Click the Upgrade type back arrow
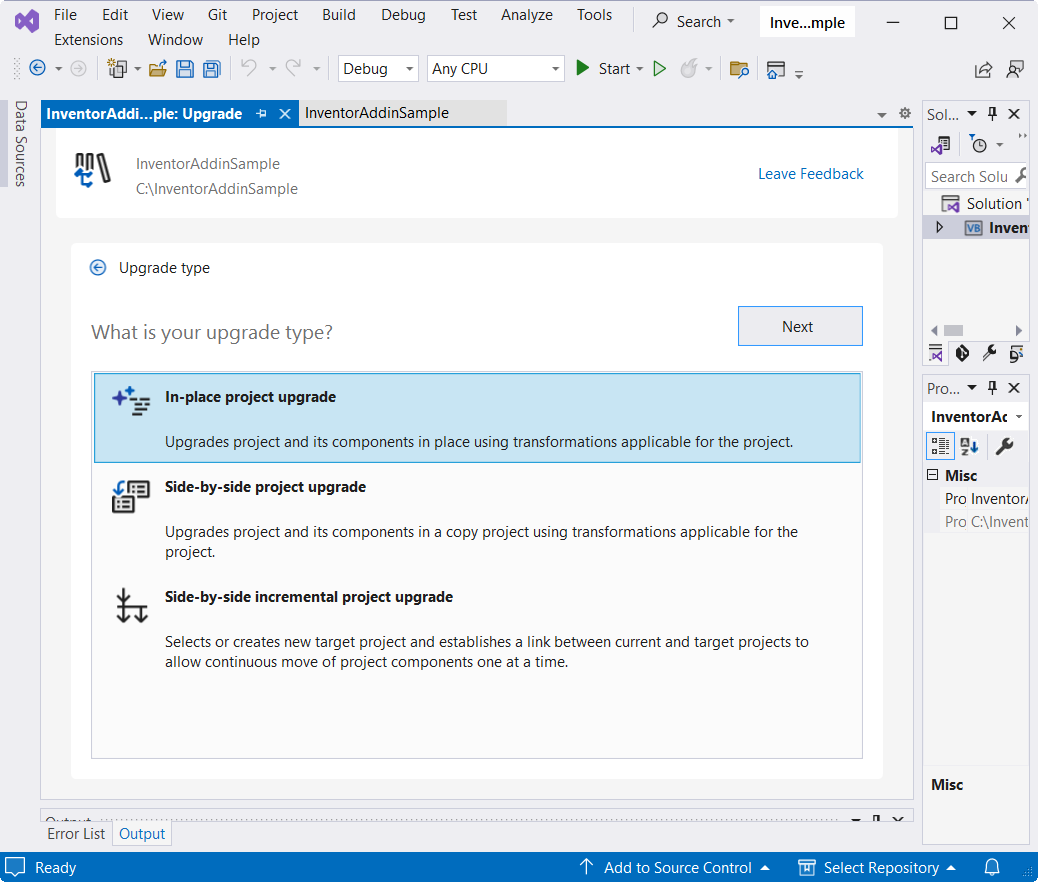 click(98, 268)
